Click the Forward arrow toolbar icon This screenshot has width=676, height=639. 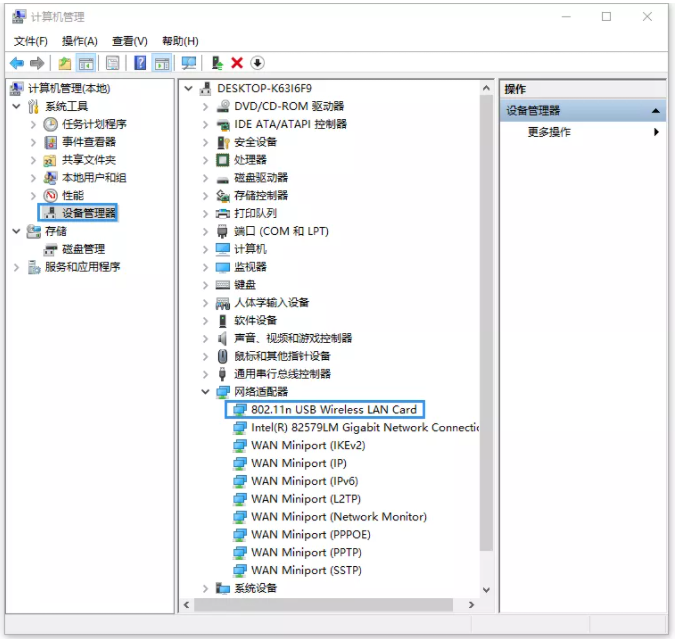[x=37, y=63]
